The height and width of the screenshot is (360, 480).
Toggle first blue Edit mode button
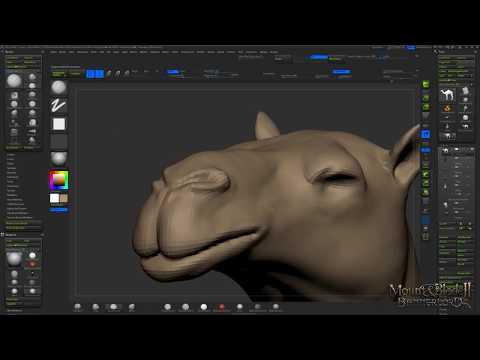coord(90,74)
